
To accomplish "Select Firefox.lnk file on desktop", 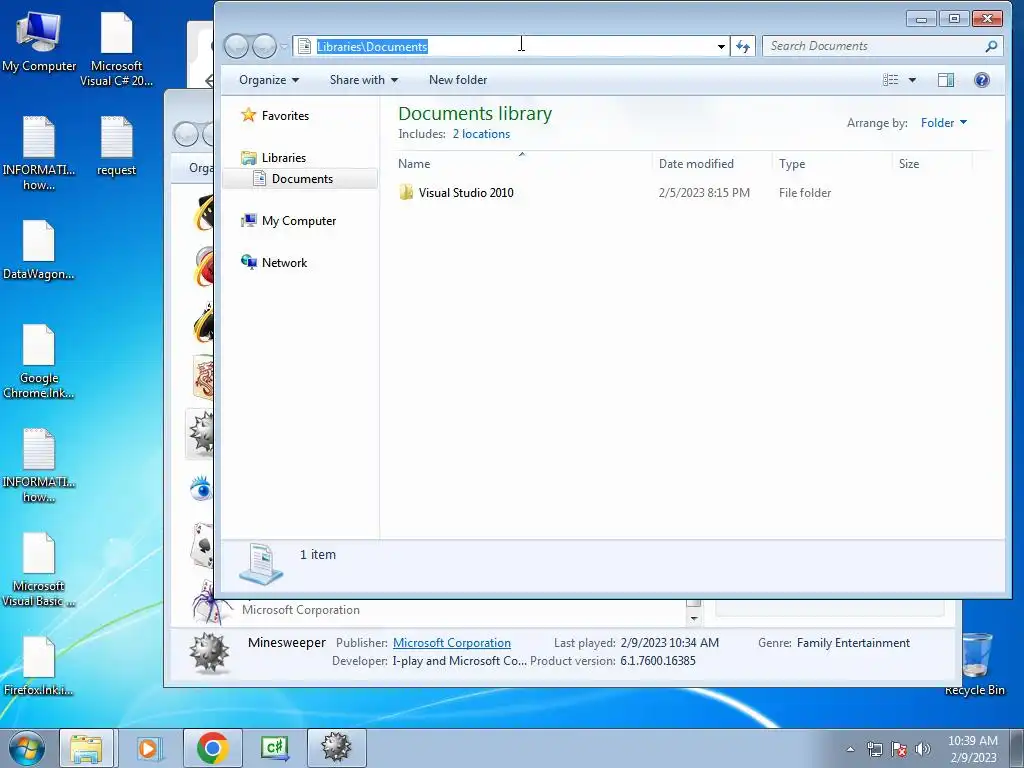I will tap(39, 666).
